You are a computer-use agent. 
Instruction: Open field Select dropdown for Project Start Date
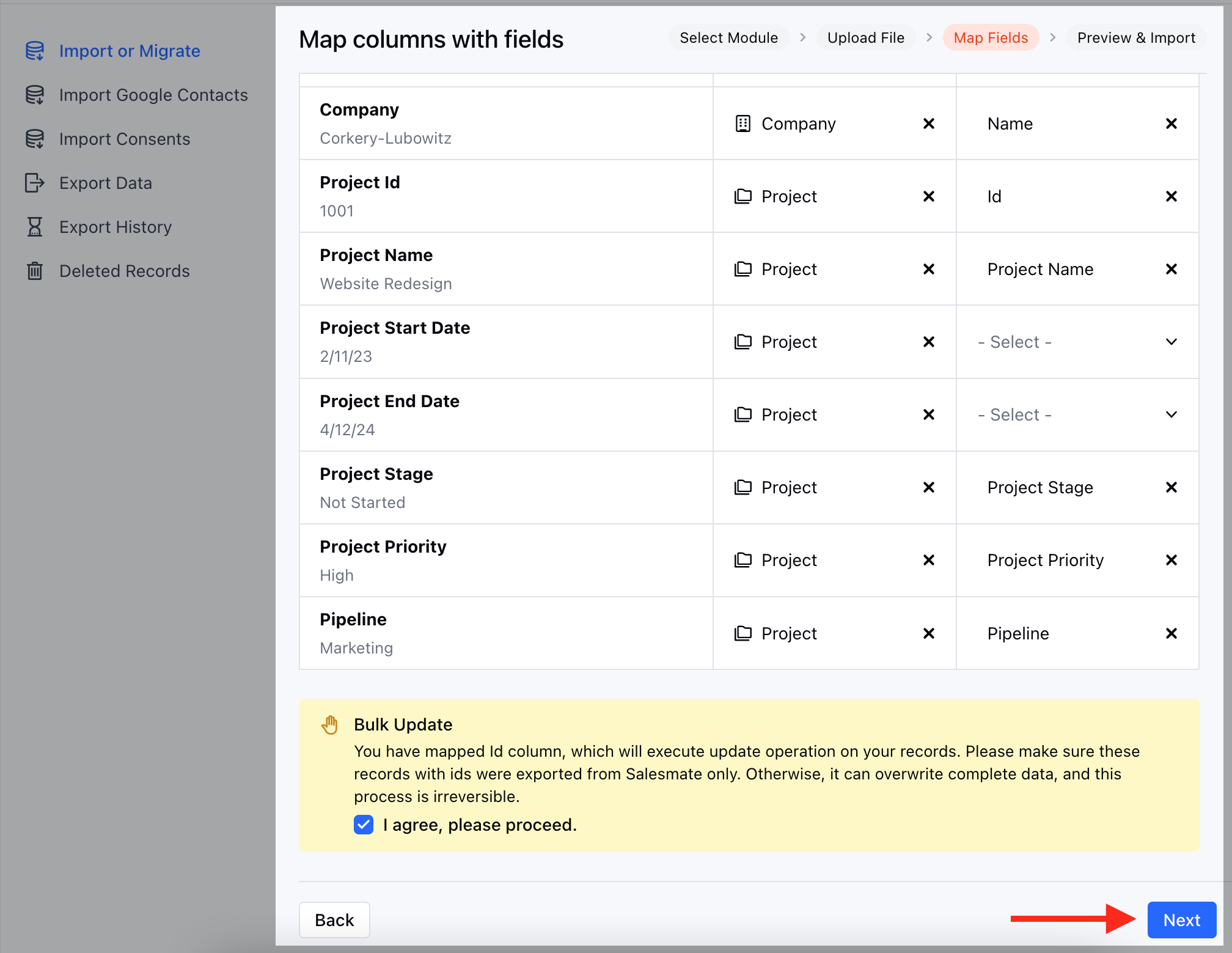click(x=1077, y=342)
